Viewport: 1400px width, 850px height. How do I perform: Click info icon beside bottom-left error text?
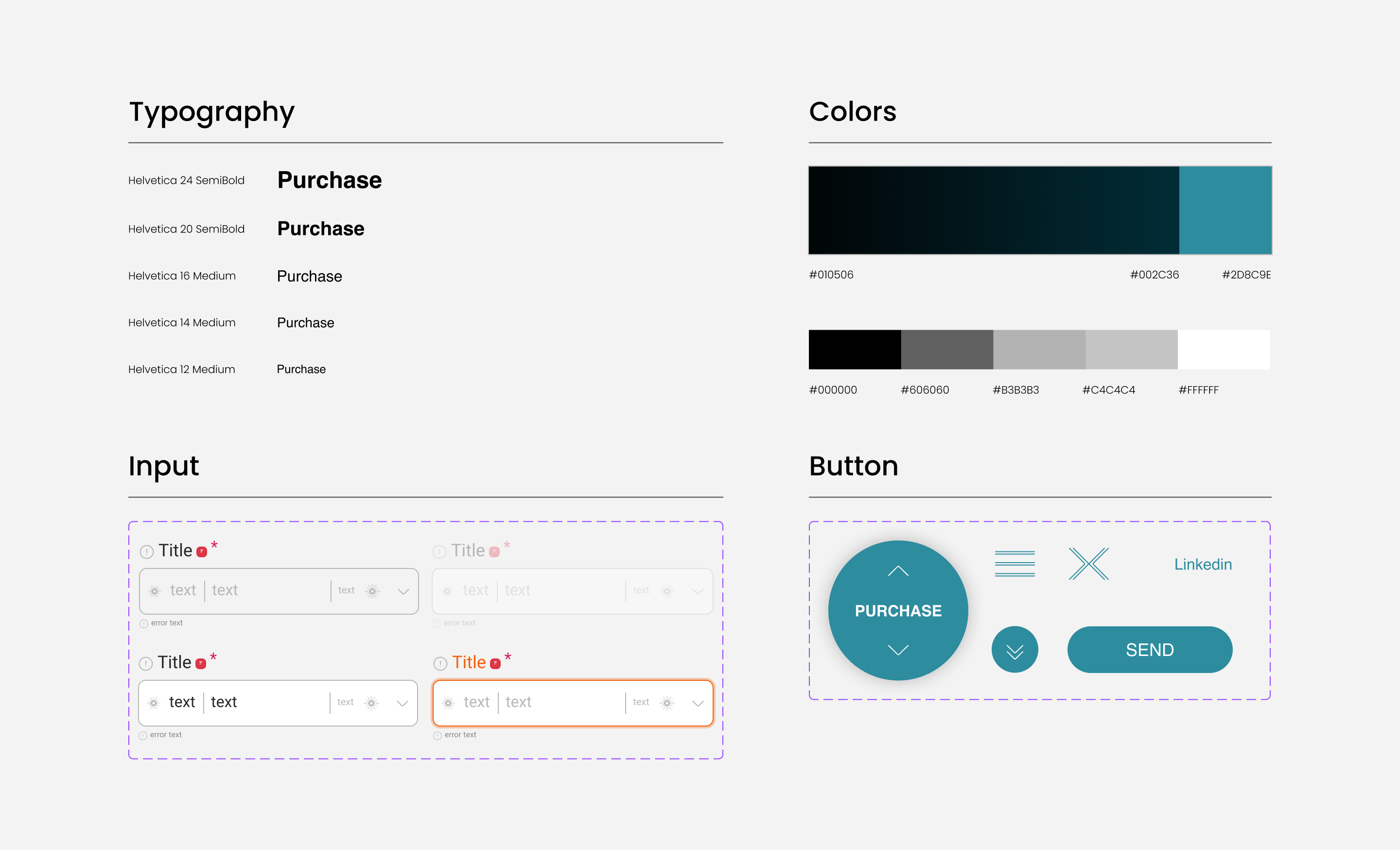click(143, 735)
